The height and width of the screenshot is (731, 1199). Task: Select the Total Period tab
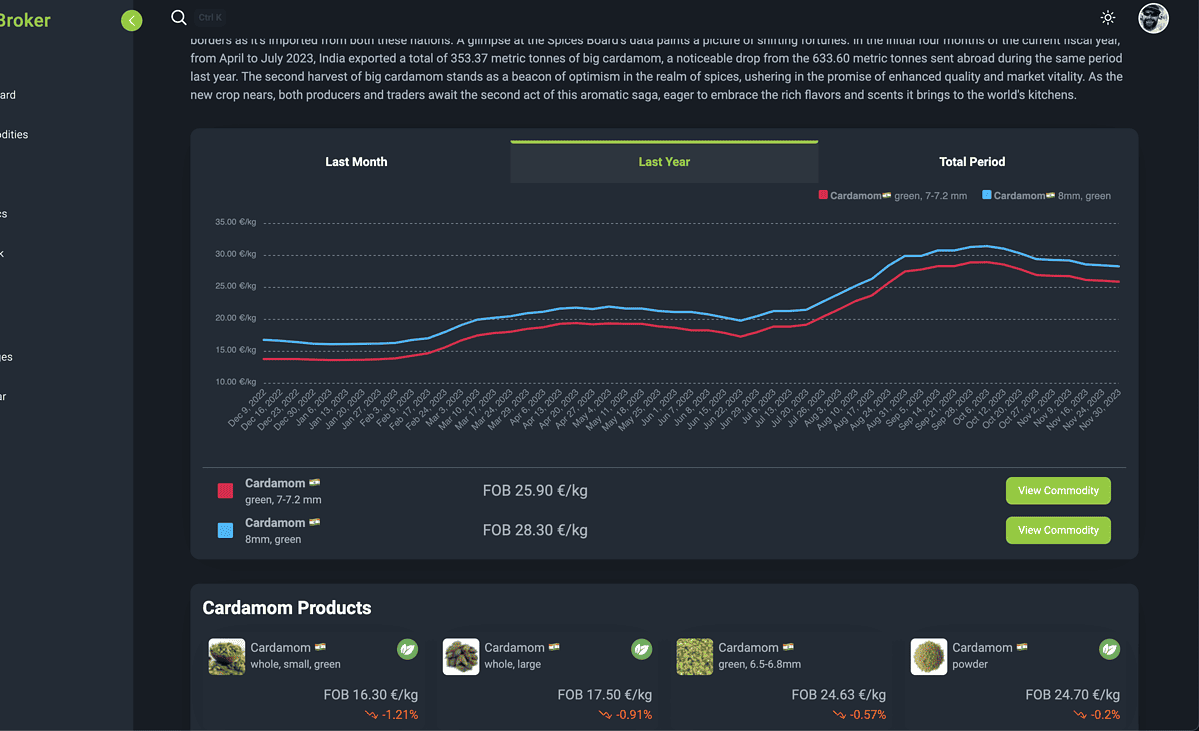click(x=972, y=162)
